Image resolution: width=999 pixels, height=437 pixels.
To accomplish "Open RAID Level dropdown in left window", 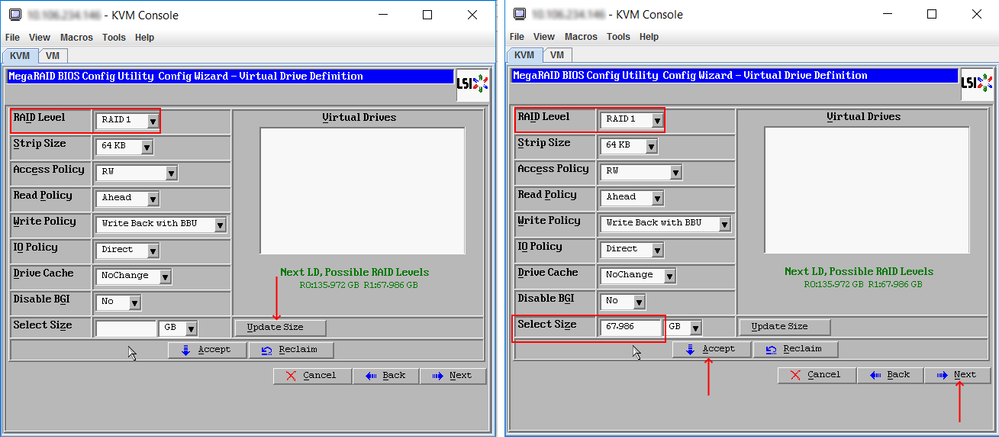I will point(127,120).
